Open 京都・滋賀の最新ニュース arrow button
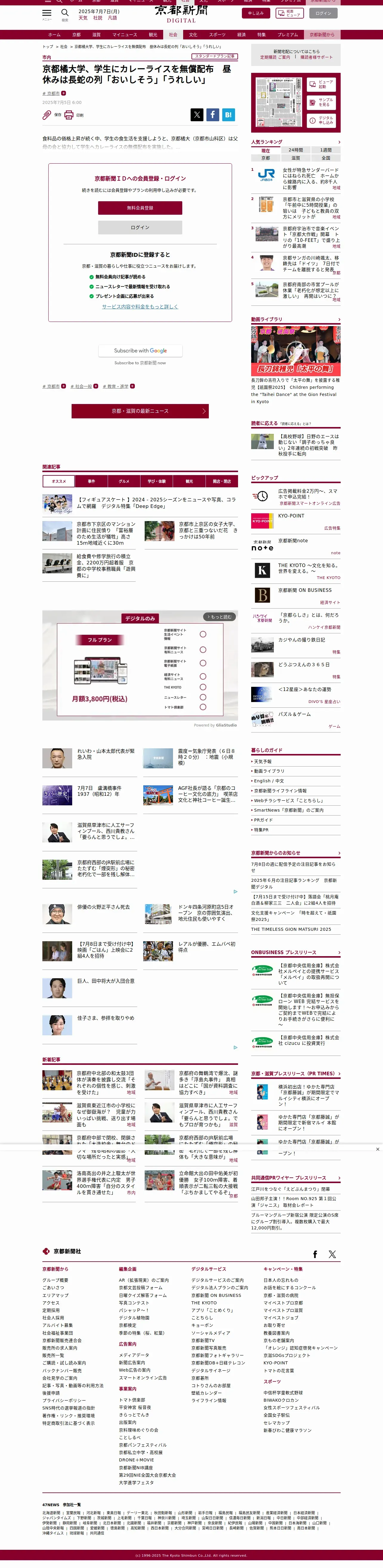 (x=140, y=411)
